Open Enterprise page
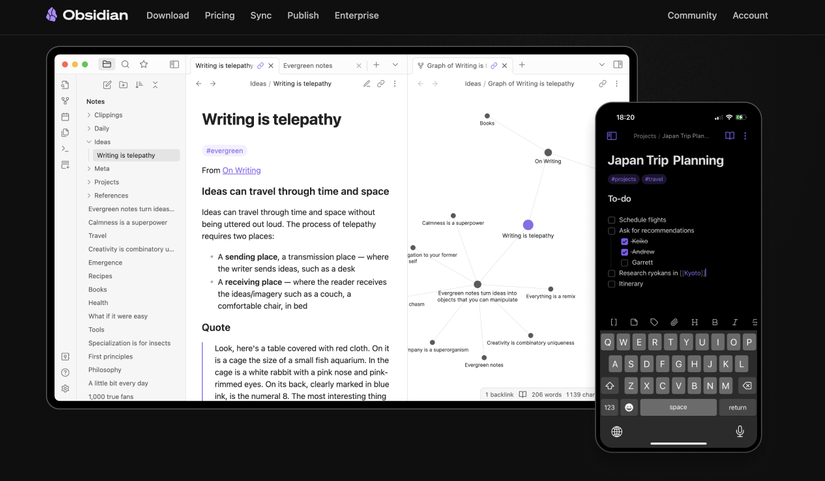 coord(357,16)
